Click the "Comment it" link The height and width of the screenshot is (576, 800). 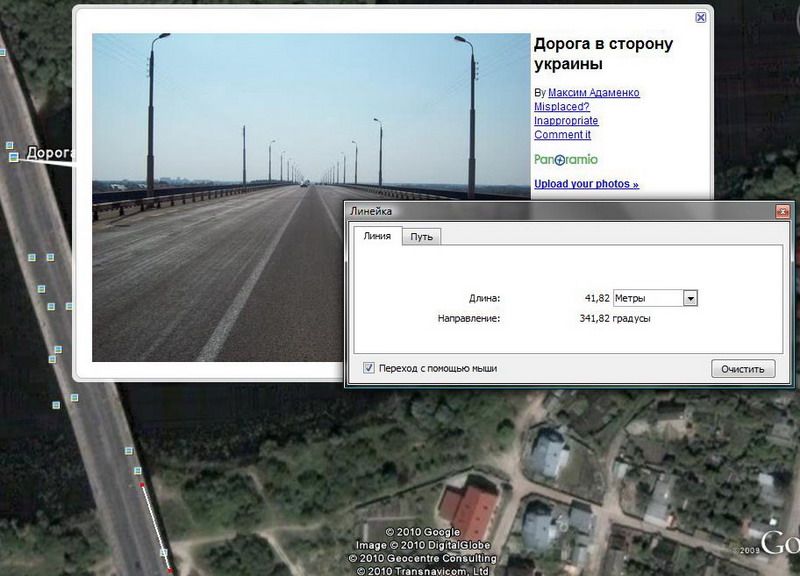[562, 135]
